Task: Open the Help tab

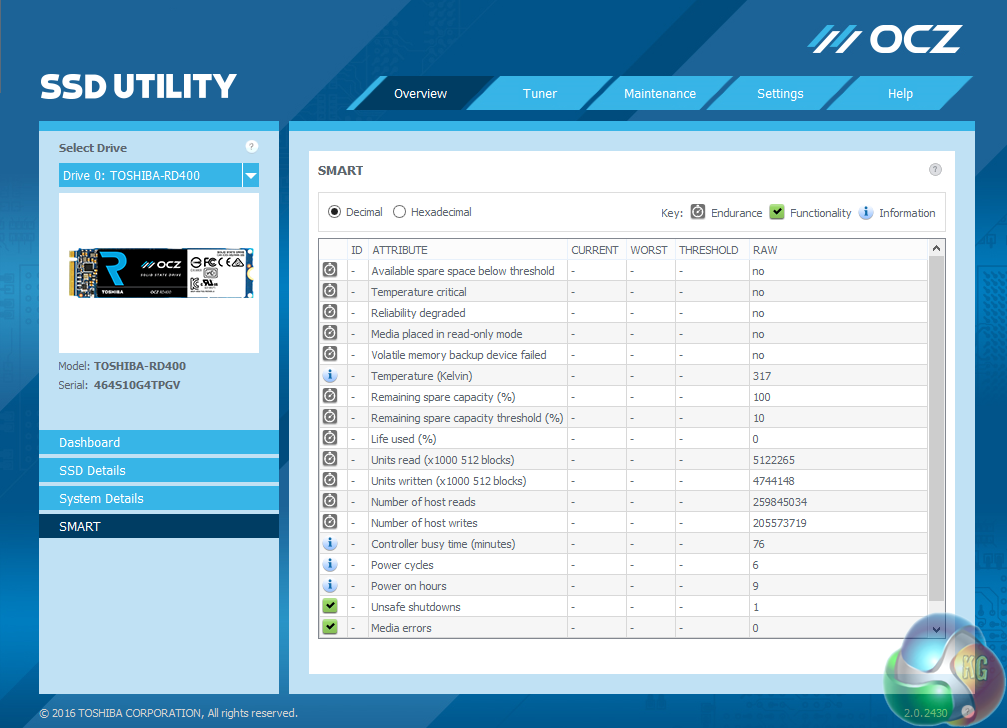Action: pos(900,94)
